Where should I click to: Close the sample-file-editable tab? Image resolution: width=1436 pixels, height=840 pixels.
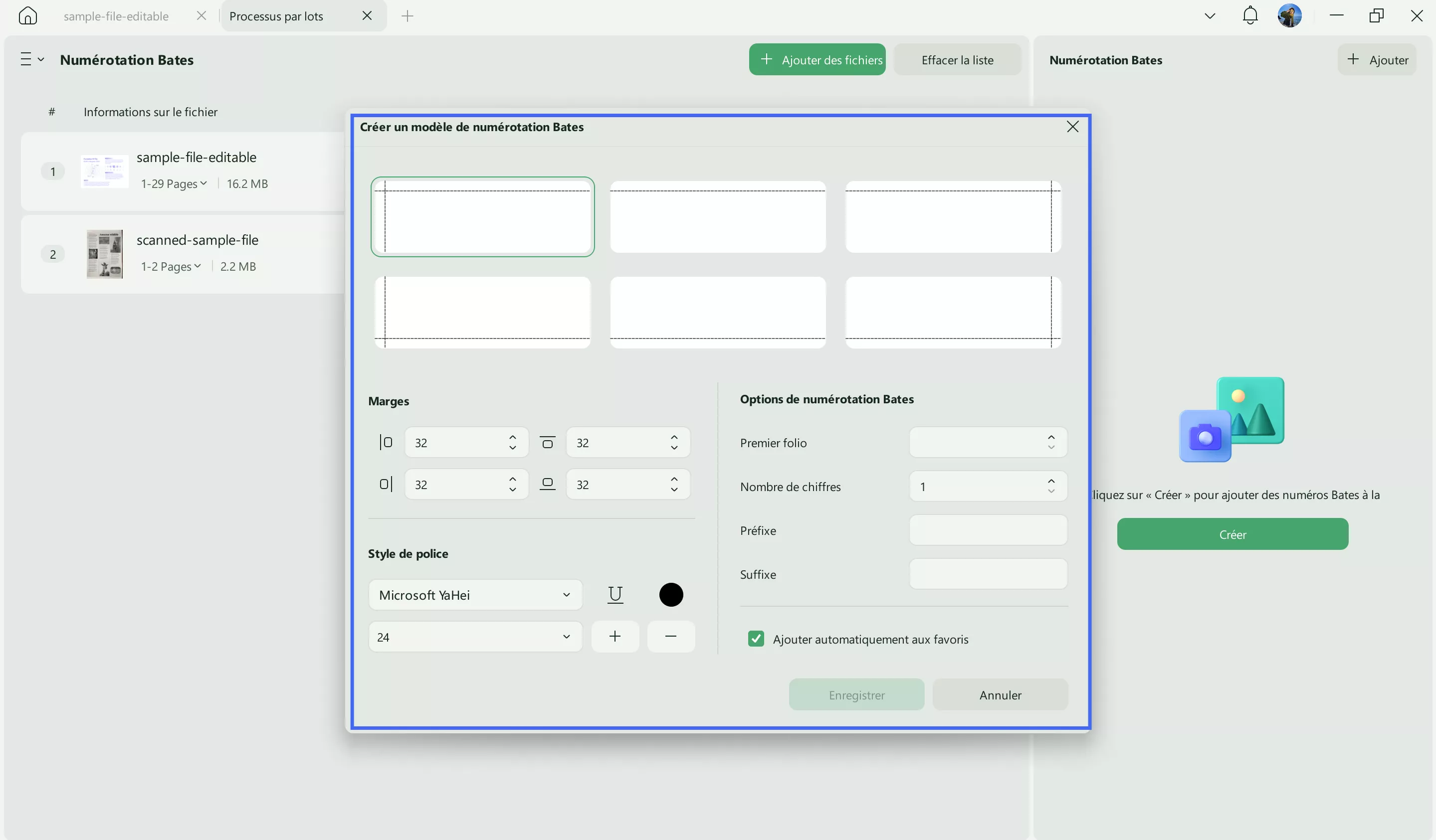click(x=201, y=16)
